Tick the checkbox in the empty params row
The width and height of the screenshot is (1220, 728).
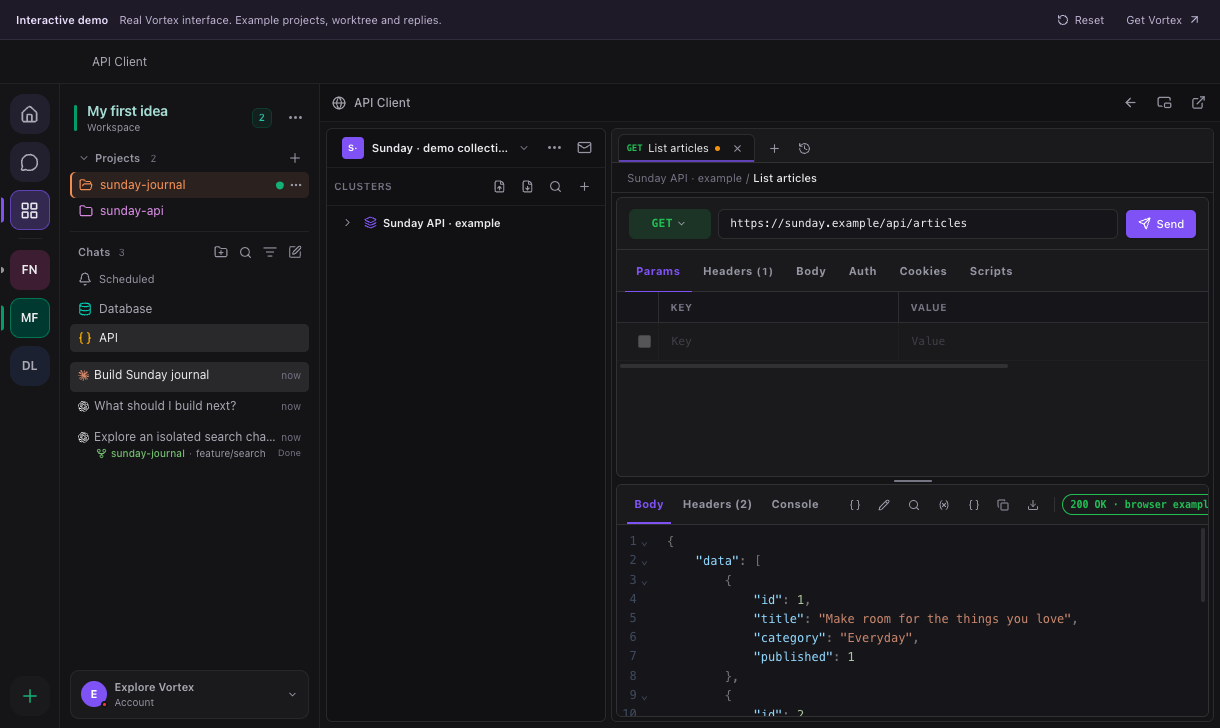click(645, 341)
